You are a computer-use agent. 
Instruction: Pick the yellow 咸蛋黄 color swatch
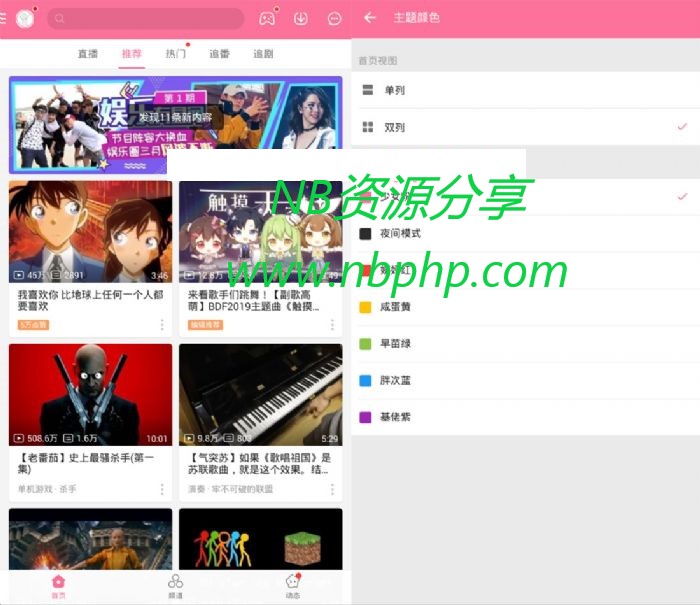365,307
